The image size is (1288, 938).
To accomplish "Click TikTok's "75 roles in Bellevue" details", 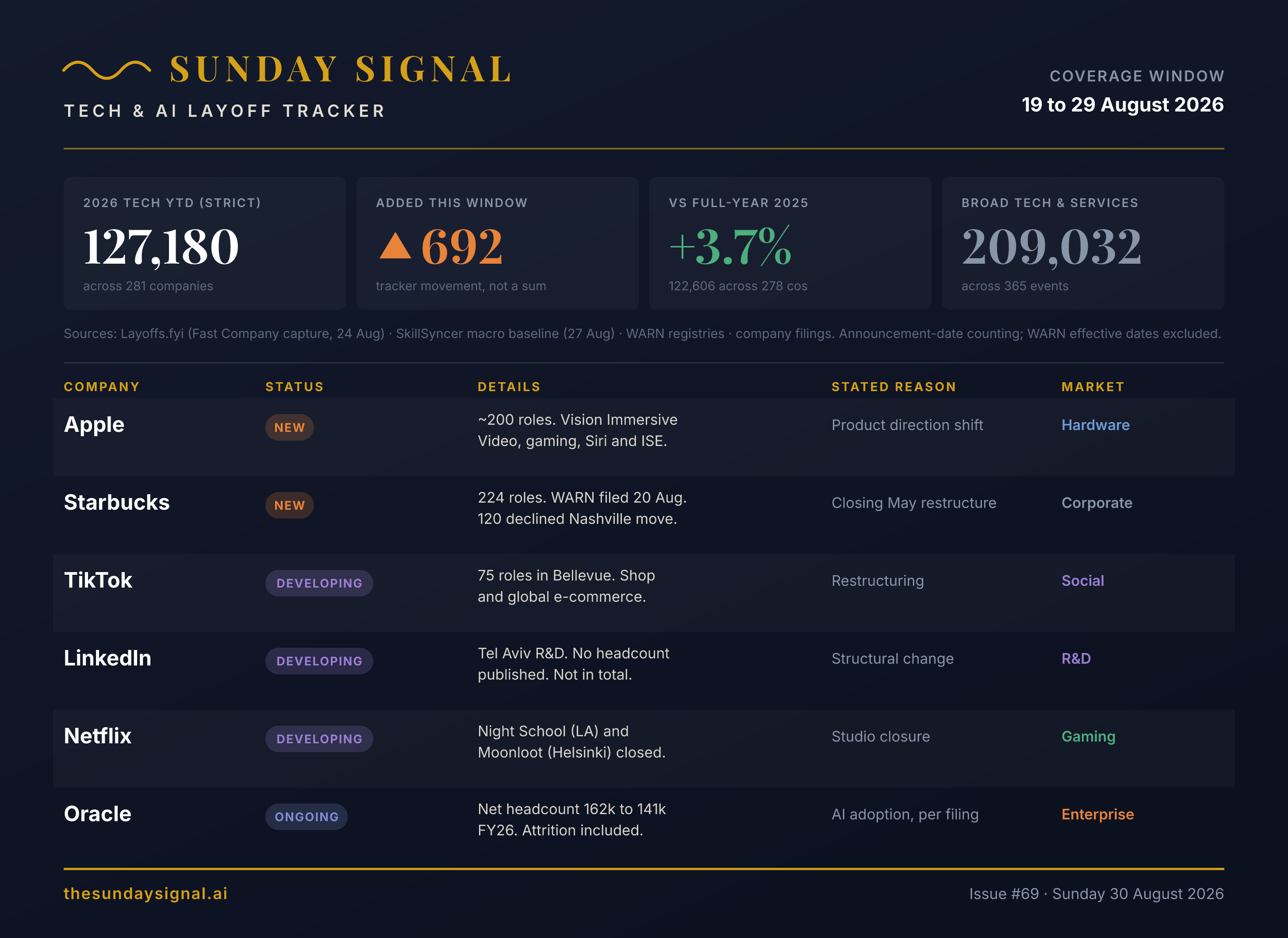I will [566, 586].
